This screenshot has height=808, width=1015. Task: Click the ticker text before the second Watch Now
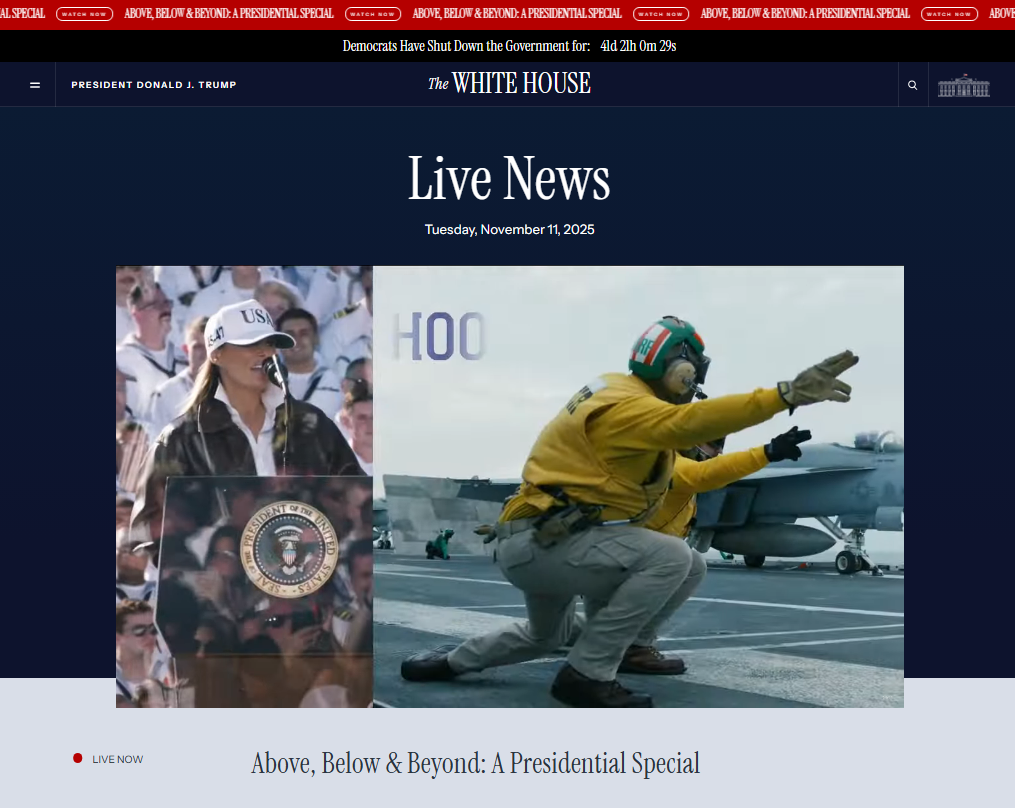tap(229, 14)
